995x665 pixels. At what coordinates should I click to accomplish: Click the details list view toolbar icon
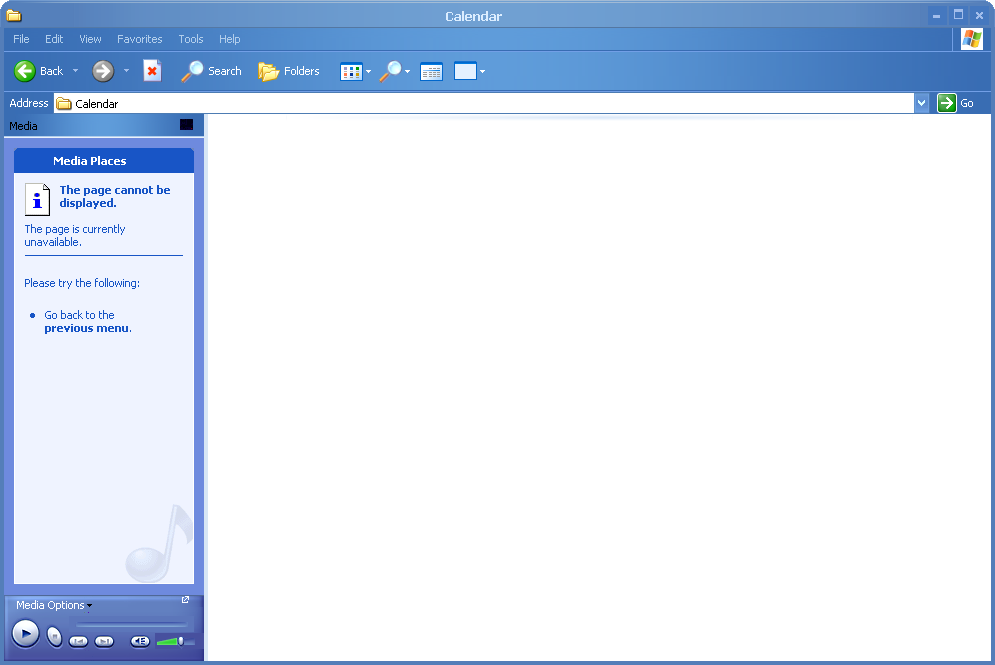pyautogui.click(x=431, y=71)
